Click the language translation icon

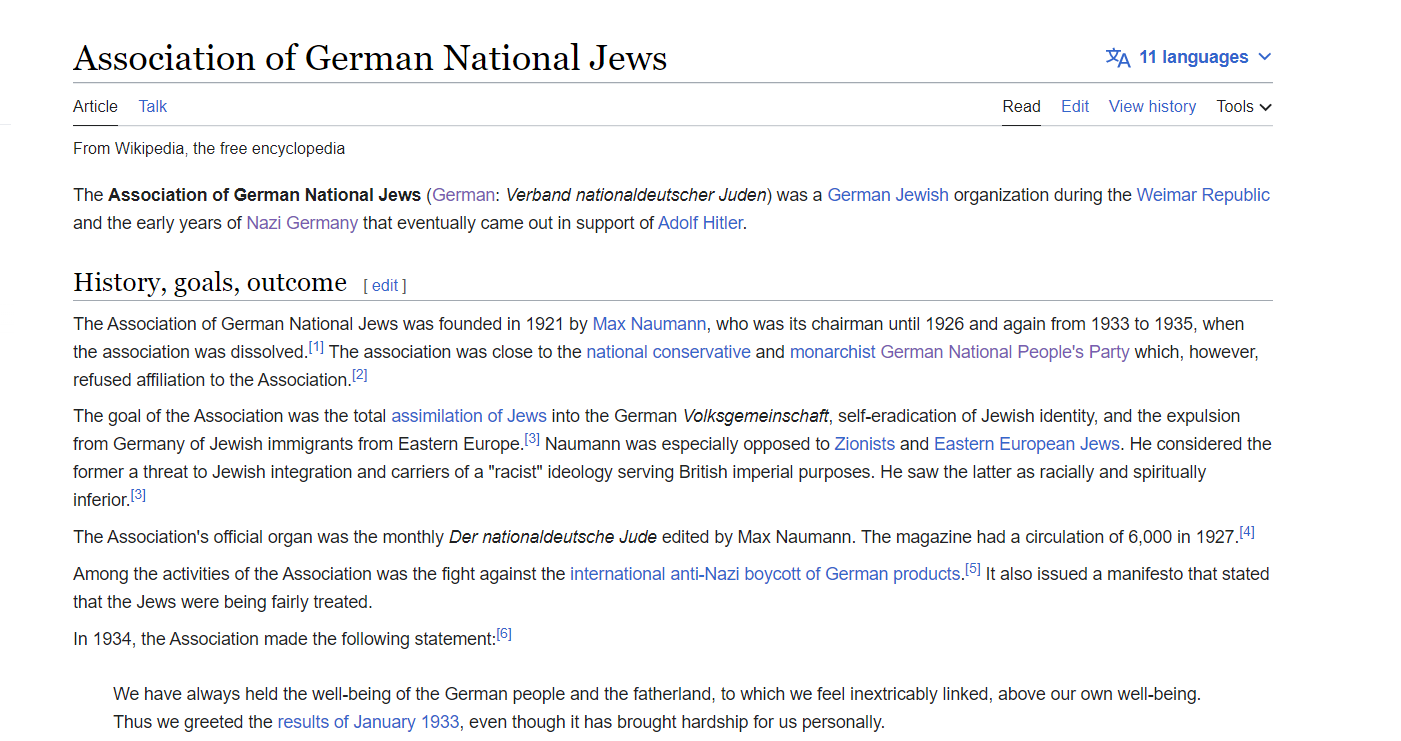pos(1118,57)
